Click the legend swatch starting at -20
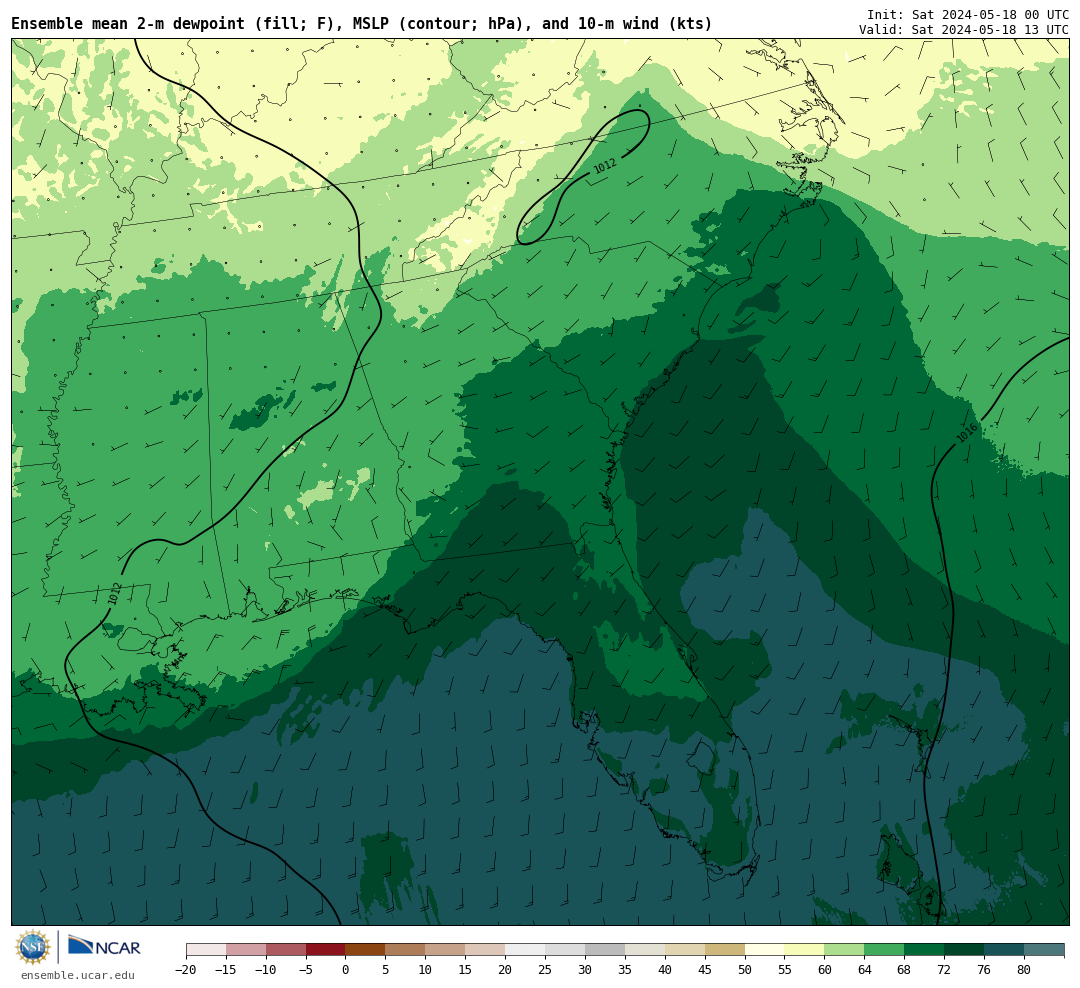Image resolution: width=1080 pixels, height=988 pixels. (x=206, y=950)
